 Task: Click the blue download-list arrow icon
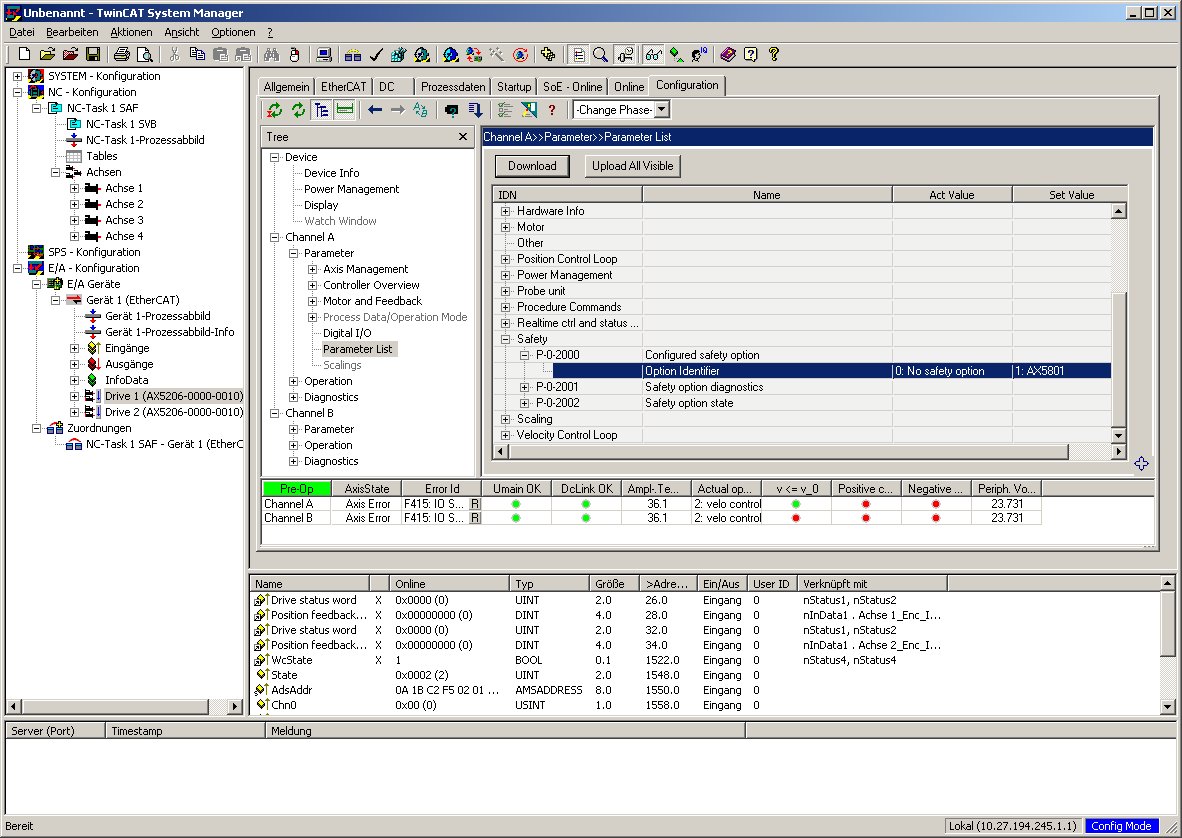[475, 110]
